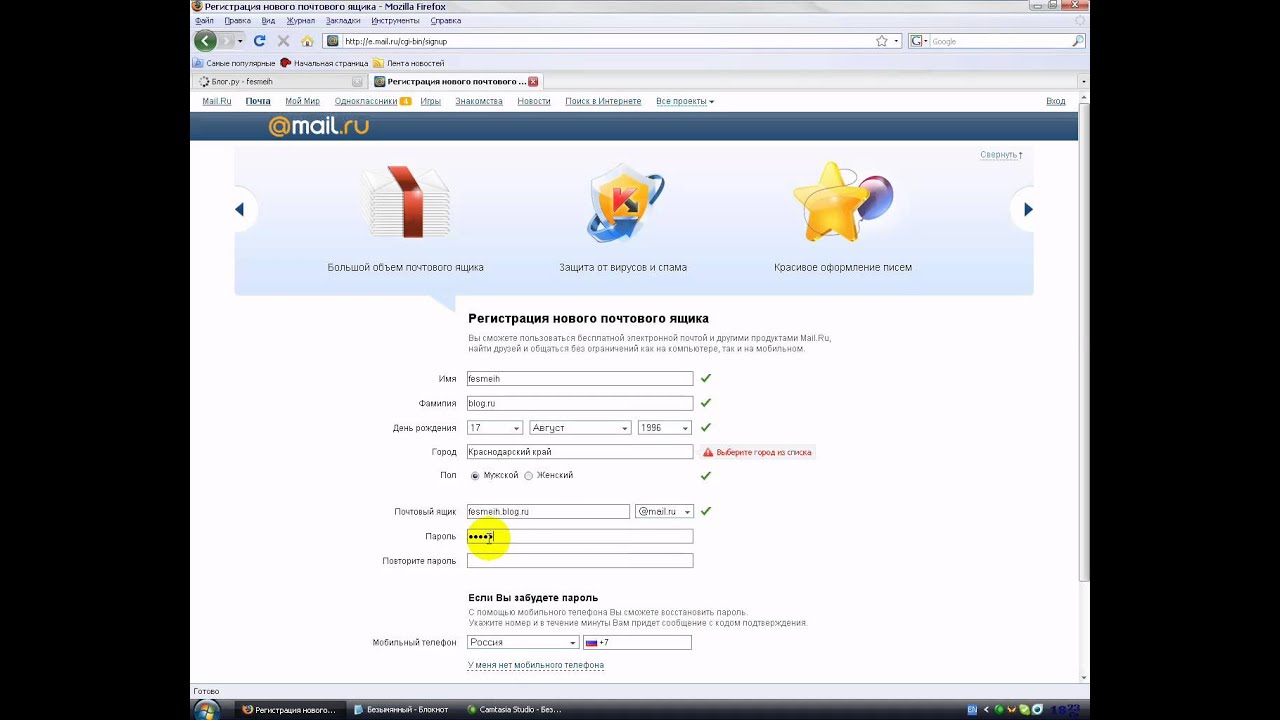Click the search magnifier icon
1280x720 pixels.
click(1077, 41)
